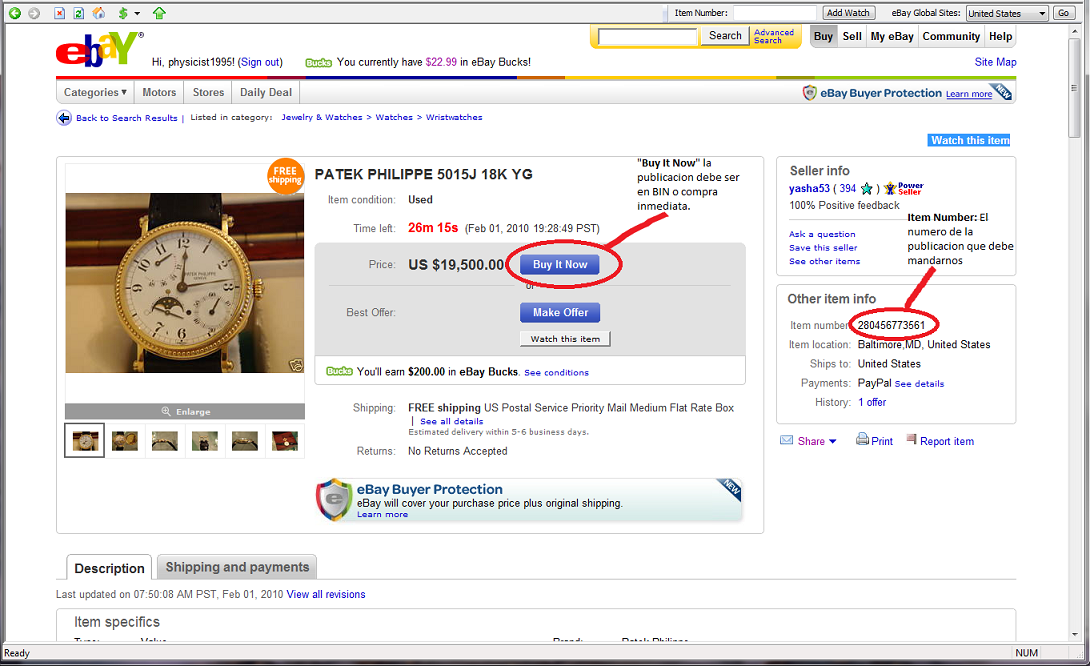Select the second watch thumbnail
Viewport: 1090px width, 666px height.
125,440
